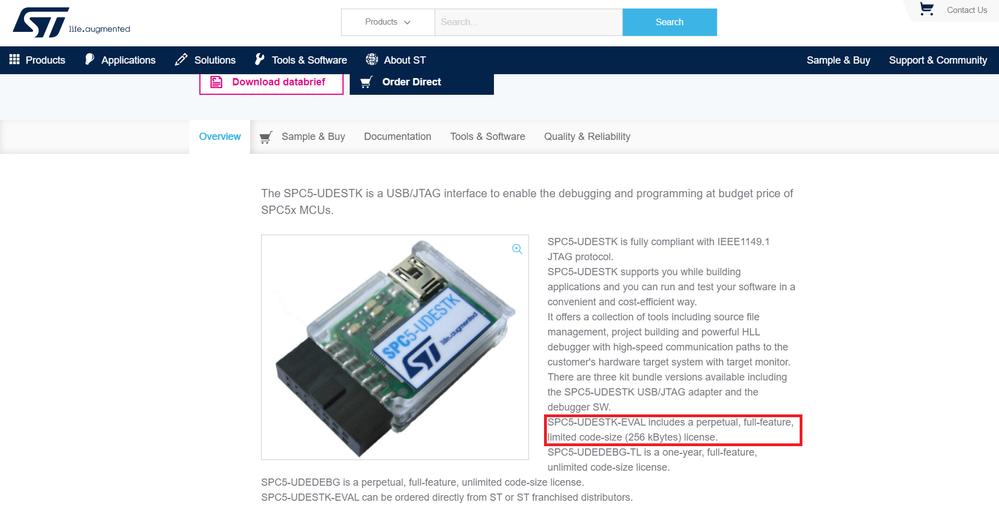Click the Tools & Software wrench icon
Screen dimensions: 999x507
(x=259, y=59)
